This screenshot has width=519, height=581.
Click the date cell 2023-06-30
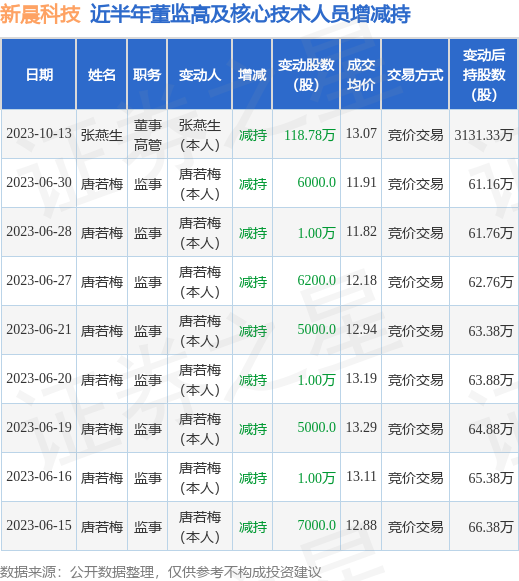(39, 183)
